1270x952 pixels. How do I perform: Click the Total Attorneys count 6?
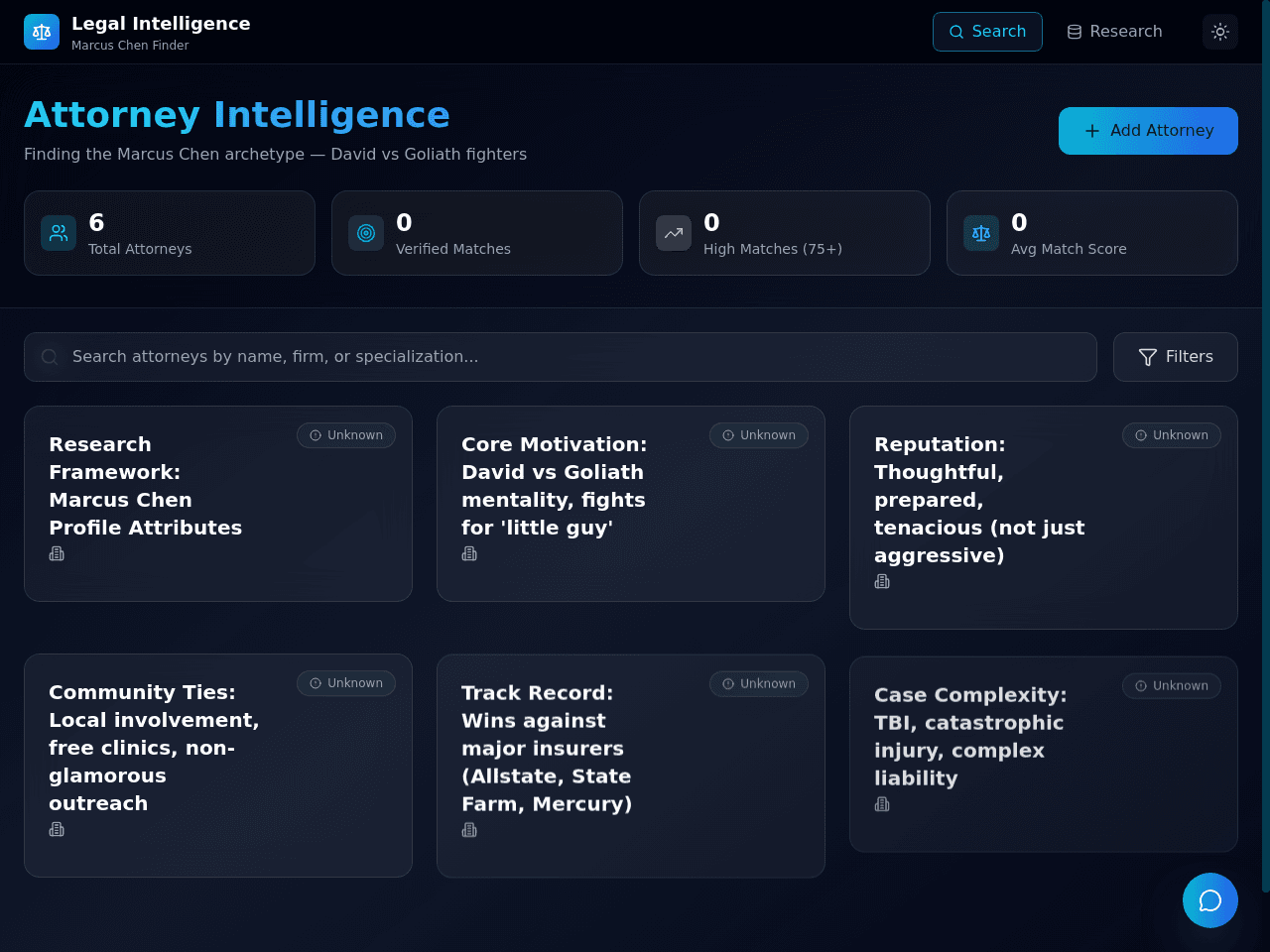click(x=96, y=222)
